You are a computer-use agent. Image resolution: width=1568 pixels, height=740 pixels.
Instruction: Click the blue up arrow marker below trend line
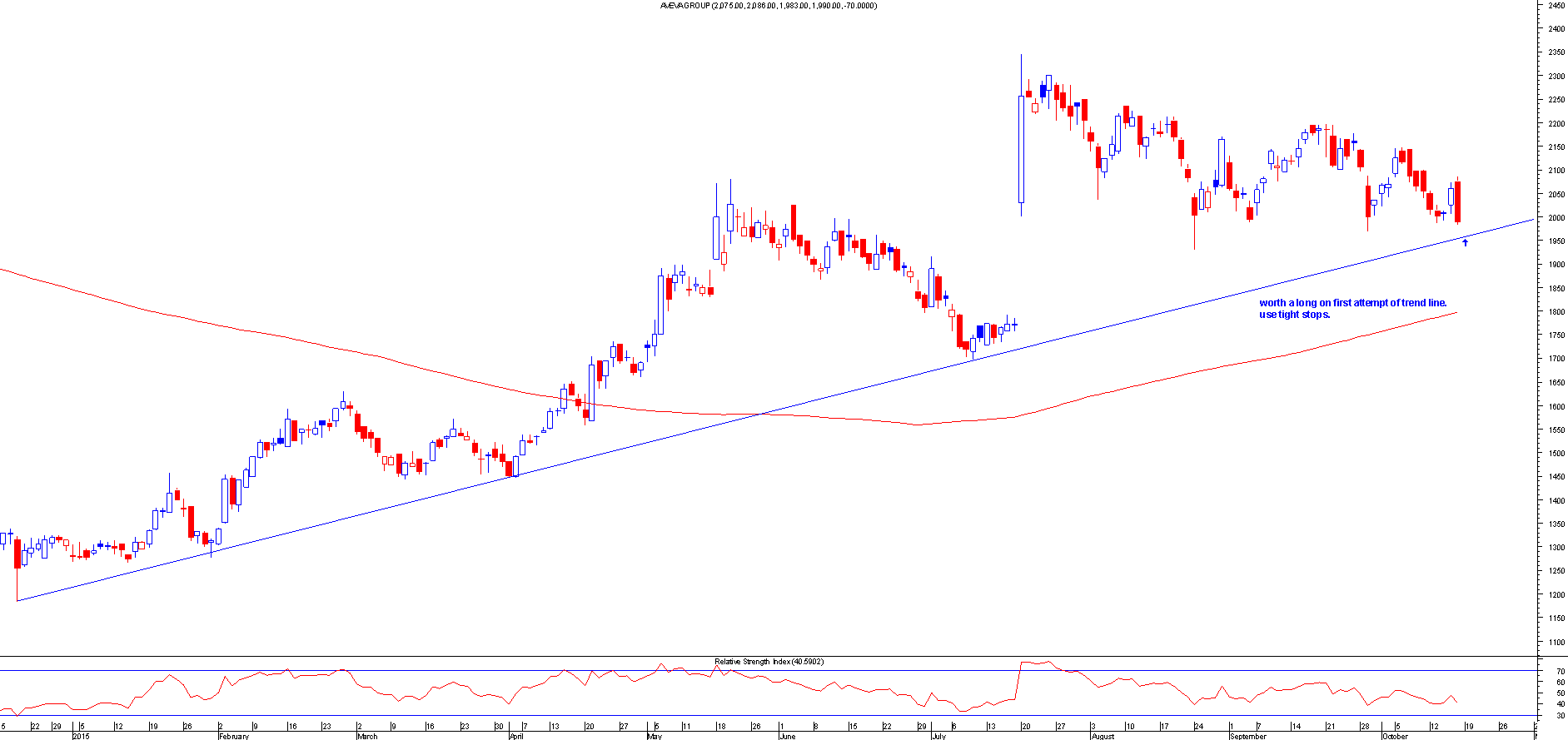click(1466, 242)
